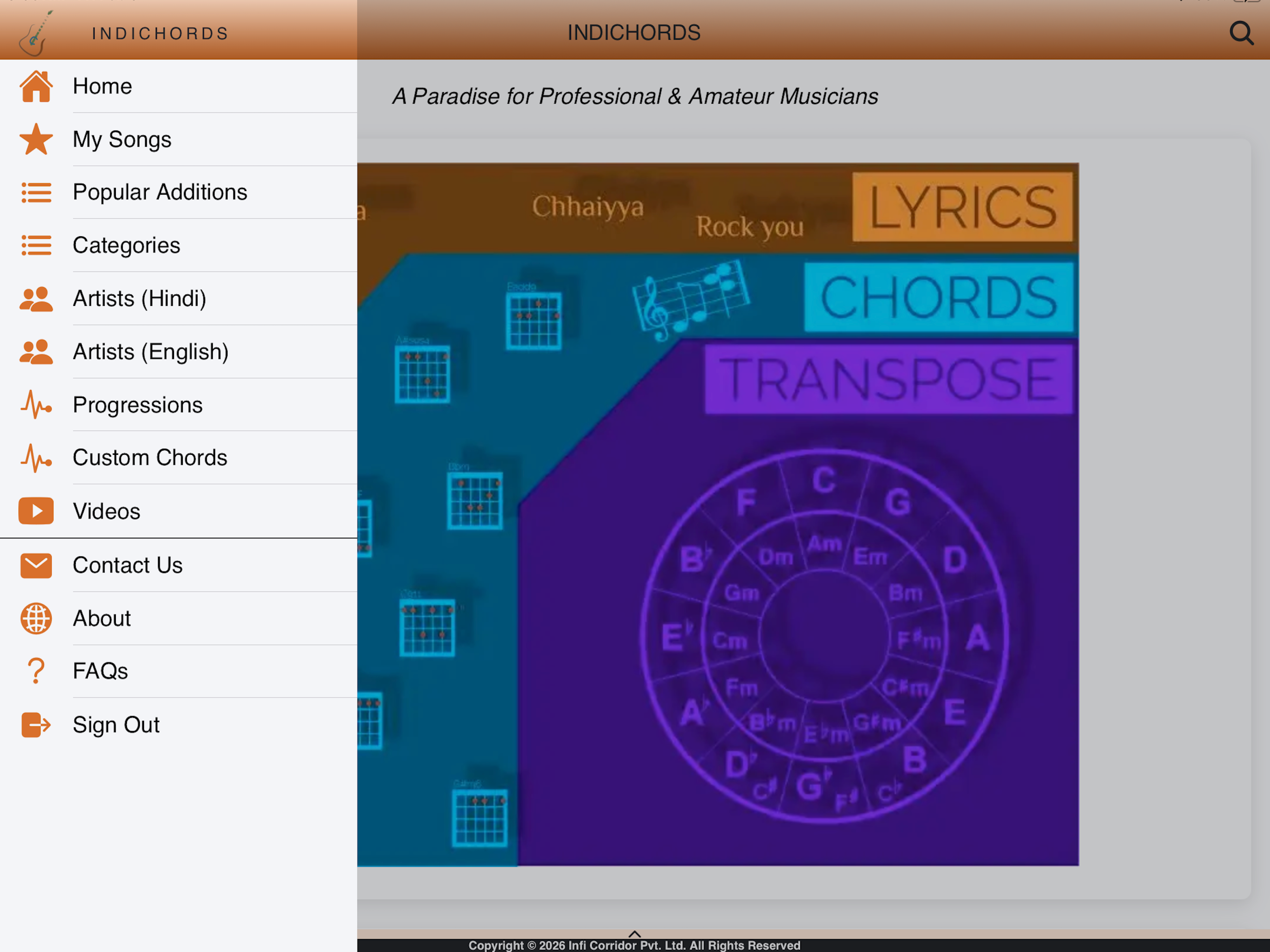Viewport: 1270px width, 952px height.
Task: Select Sign Out in the menu
Action: pyautogui.click(x=179, y=725)
